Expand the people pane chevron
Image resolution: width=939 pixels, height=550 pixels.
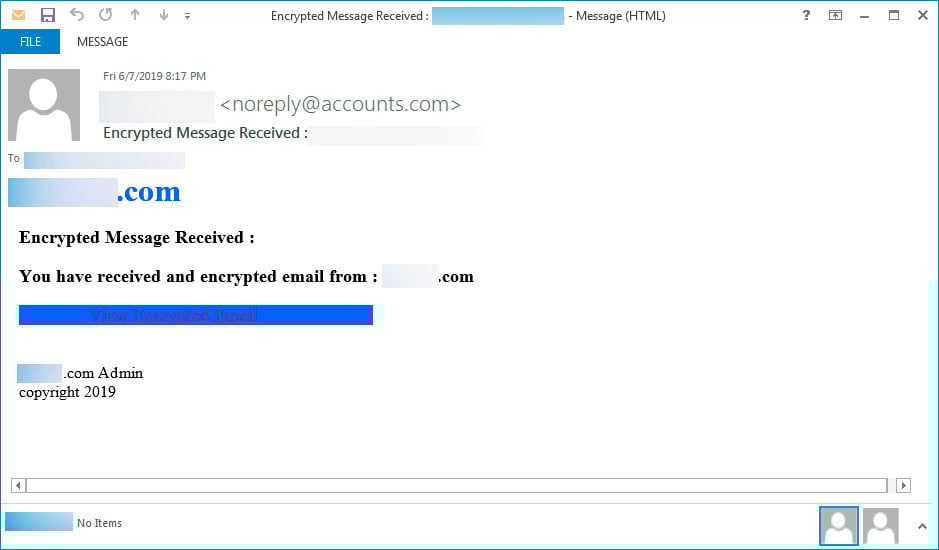click(922, 526)
